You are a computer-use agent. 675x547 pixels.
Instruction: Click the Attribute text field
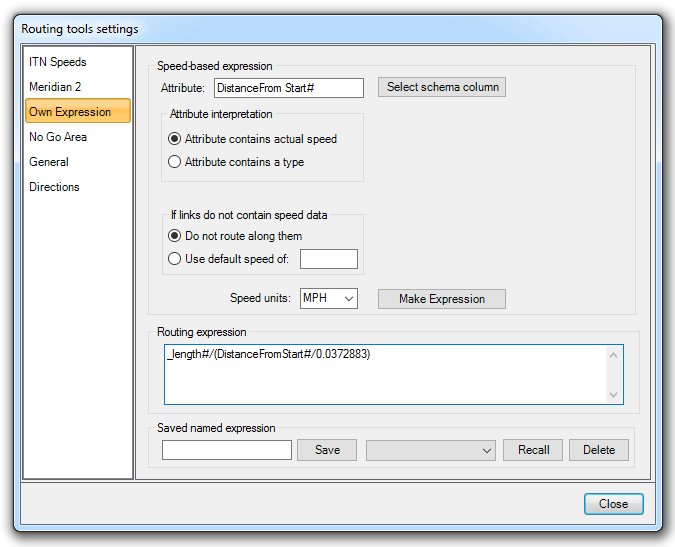pos(288,88)
